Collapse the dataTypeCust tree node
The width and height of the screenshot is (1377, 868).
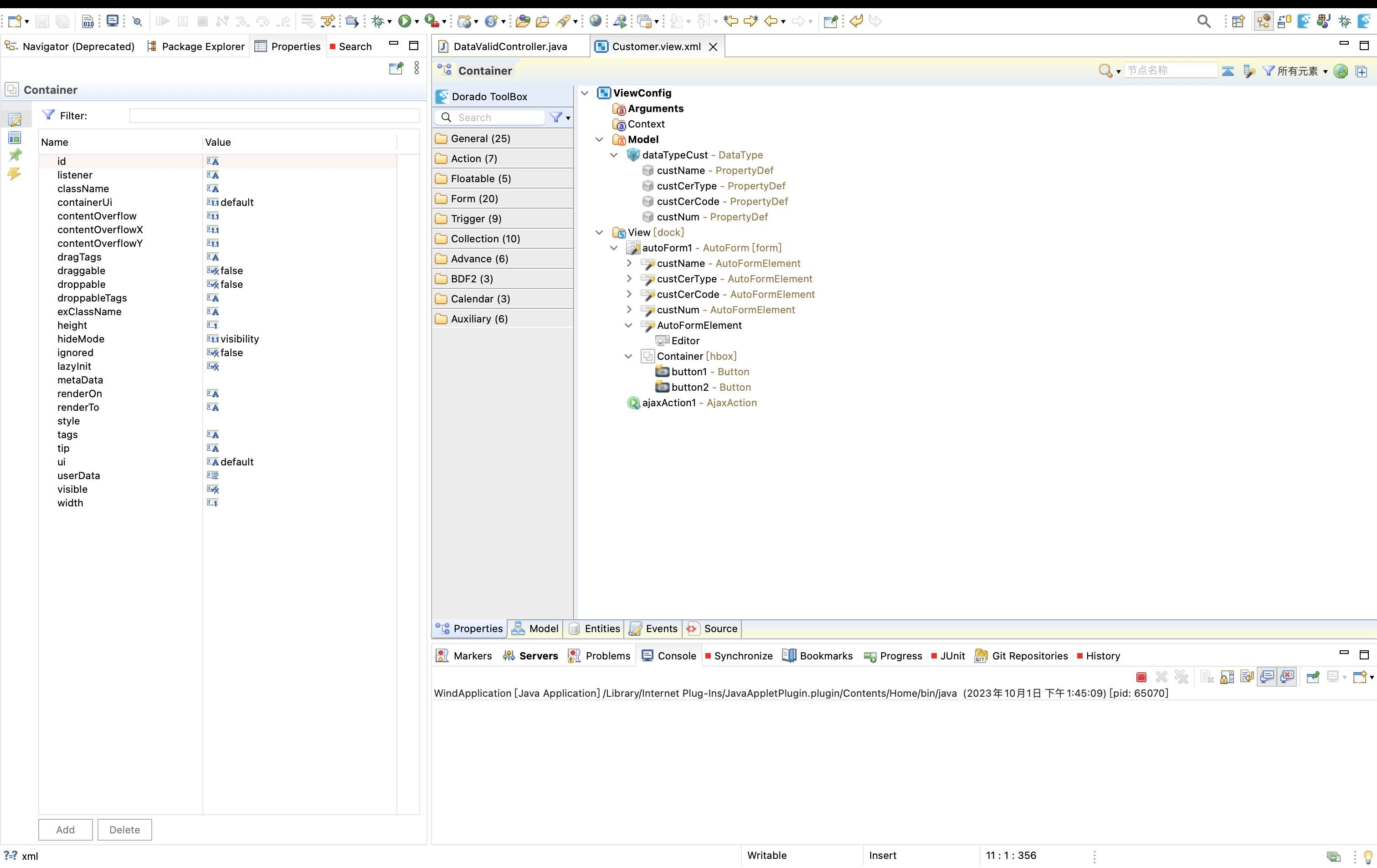click(614, 155)
